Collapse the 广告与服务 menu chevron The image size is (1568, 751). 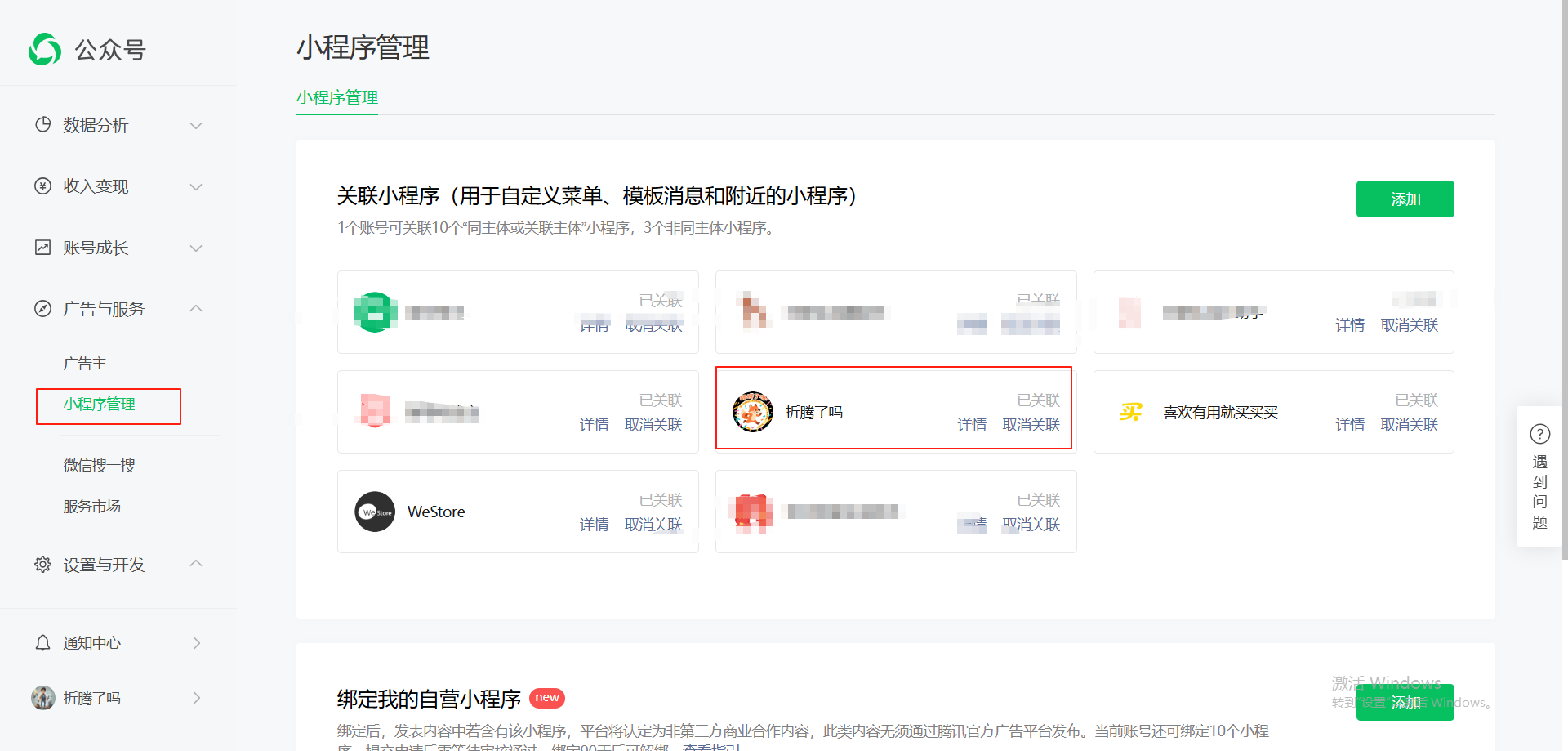pos(196,308)
